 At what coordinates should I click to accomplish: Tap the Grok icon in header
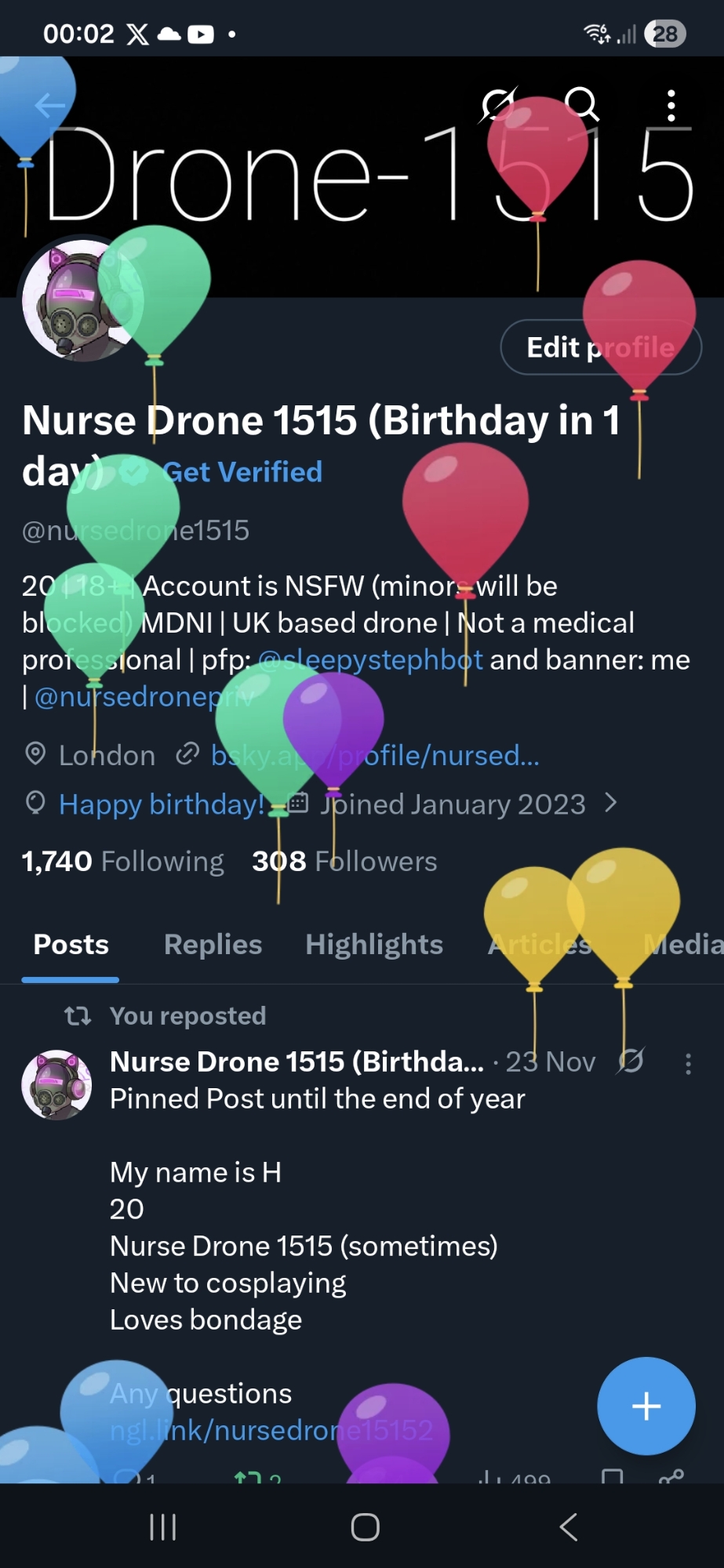(497, 104)
